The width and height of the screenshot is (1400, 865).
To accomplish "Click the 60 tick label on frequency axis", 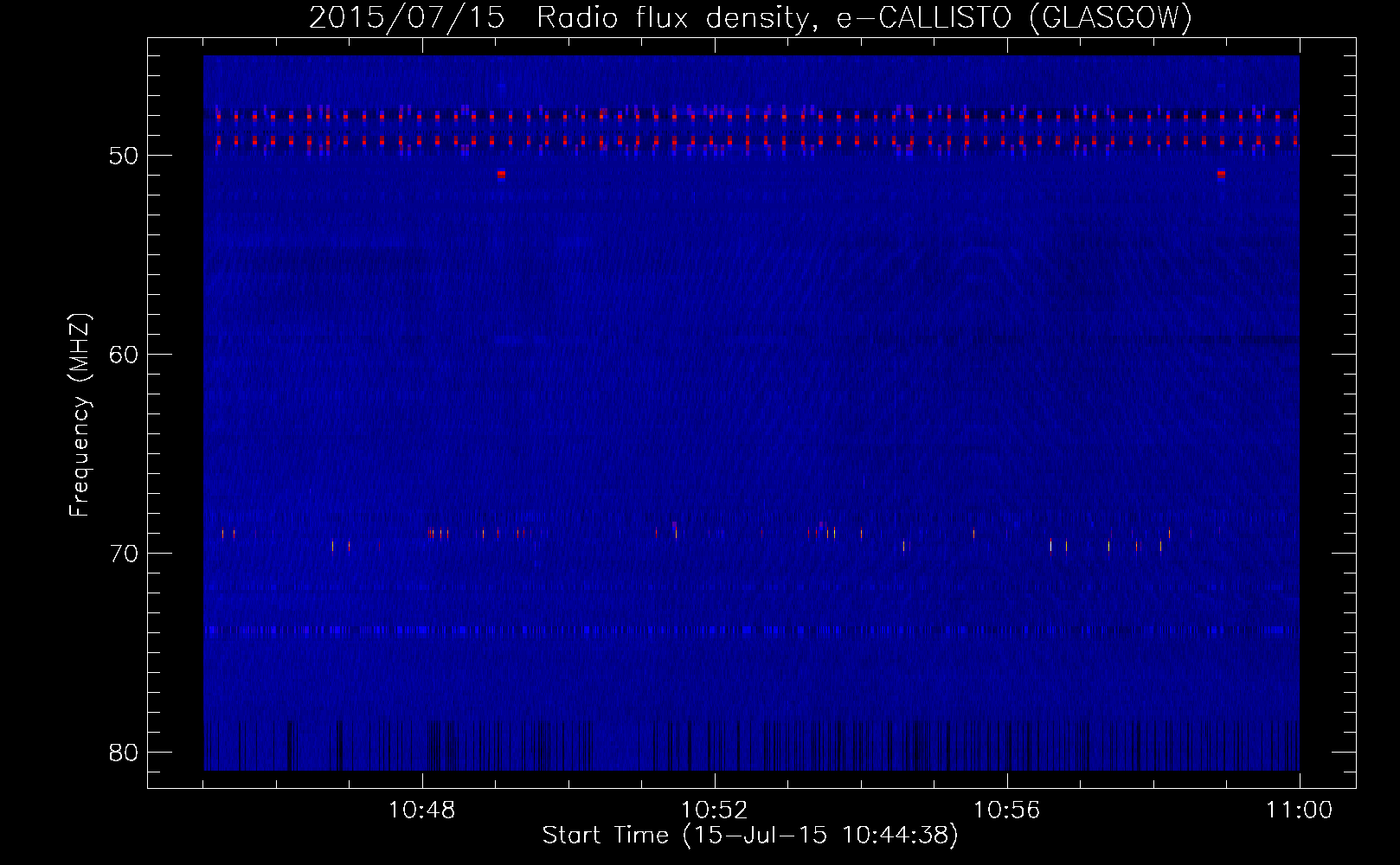I will [x=124, y=355].
